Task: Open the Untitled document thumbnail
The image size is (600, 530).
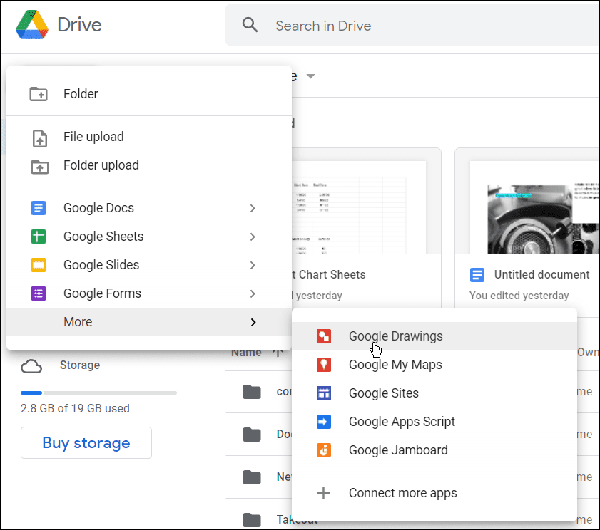Action: pos(534,207)
